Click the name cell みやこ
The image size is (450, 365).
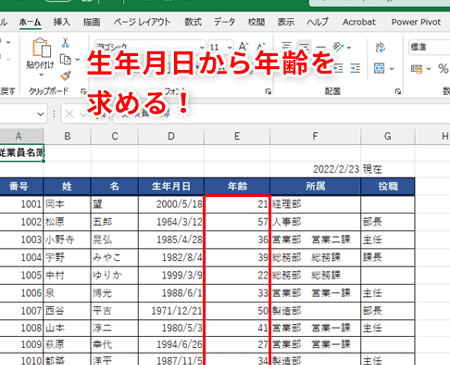point(114,257)
